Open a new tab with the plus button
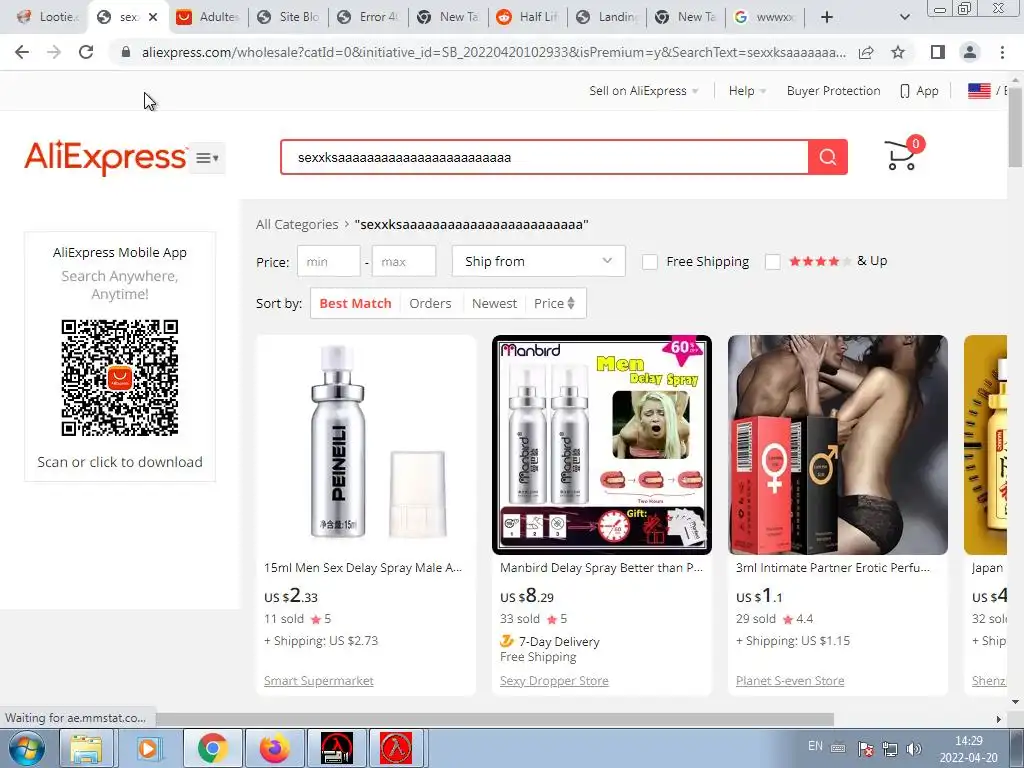The height and width of the screenshot is (768, 1024). coord(827,17)
